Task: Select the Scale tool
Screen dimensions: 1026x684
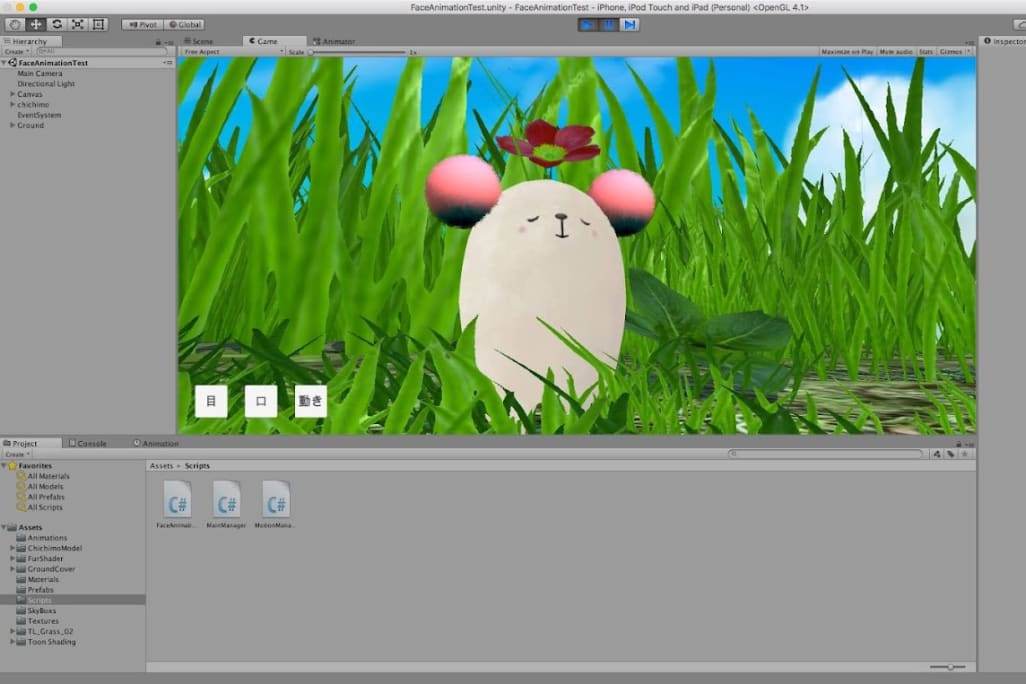Action: [77, 24]
